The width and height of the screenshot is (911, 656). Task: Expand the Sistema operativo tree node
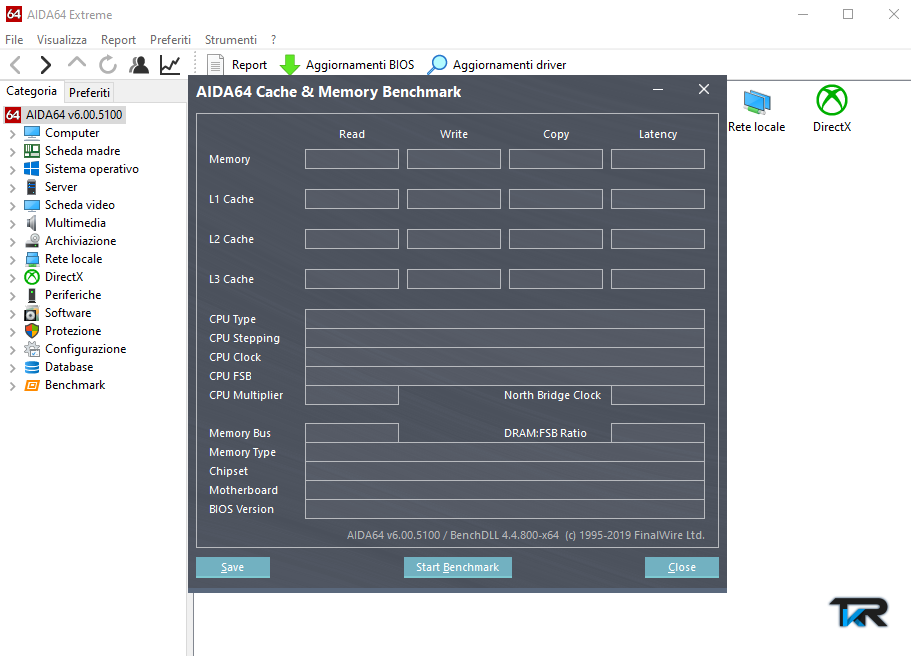(13, 170)
